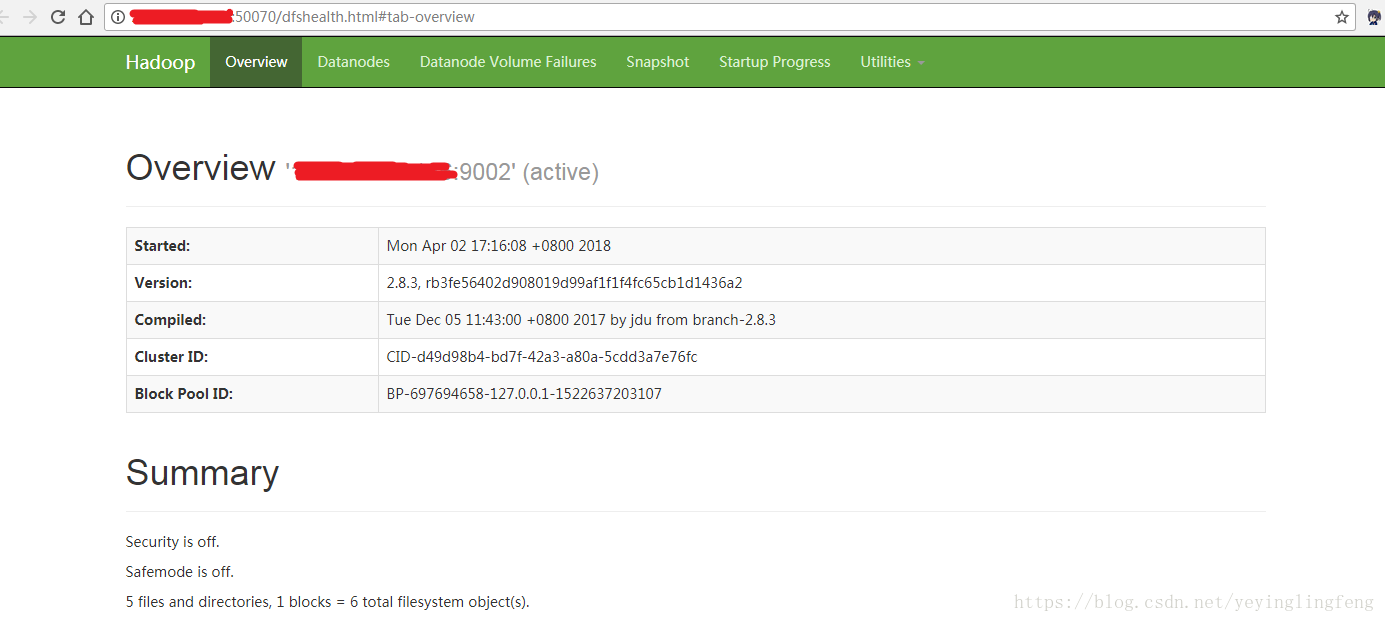The image size is (1385, 622).
Task: Open the Hadoop brand link
Action: (160, 62)
